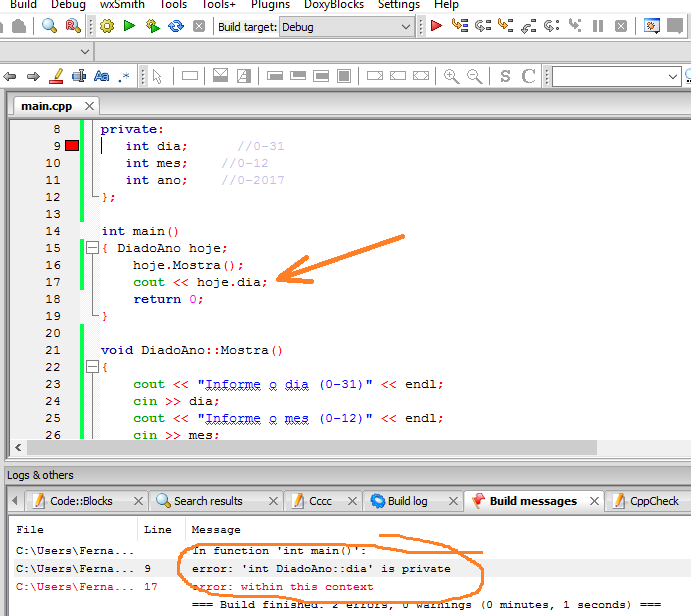
Task: Toggle the match case Aa option
Action: coord(101,76)
